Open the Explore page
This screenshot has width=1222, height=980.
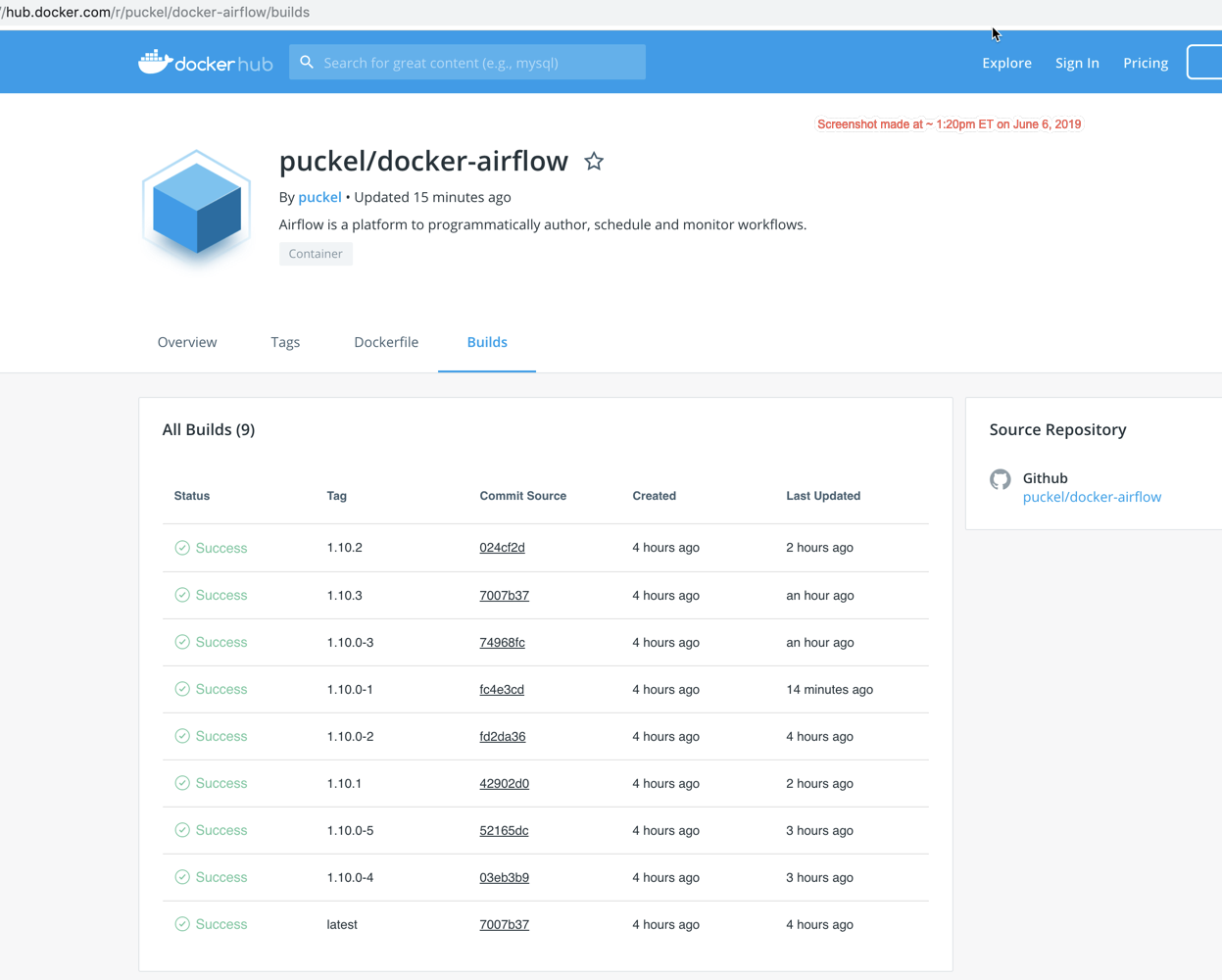1006,63
